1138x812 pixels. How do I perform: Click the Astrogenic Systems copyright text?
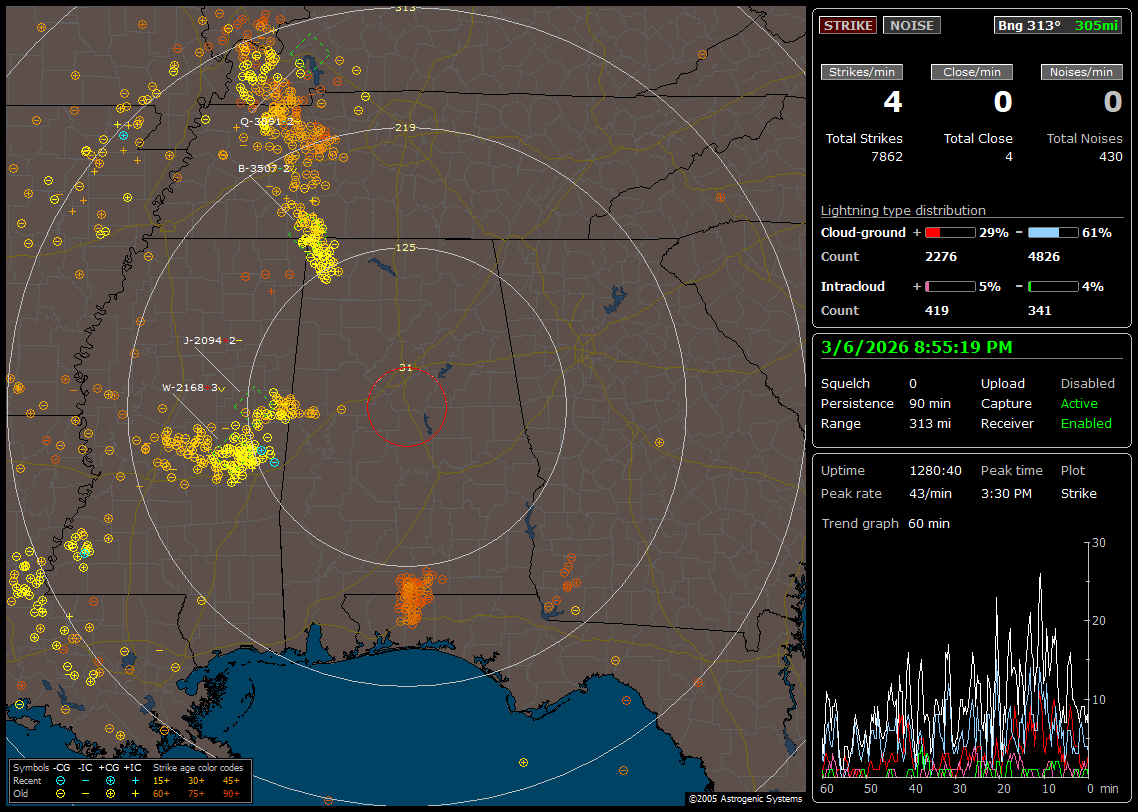pyautogui.click(x=745, y=799)
